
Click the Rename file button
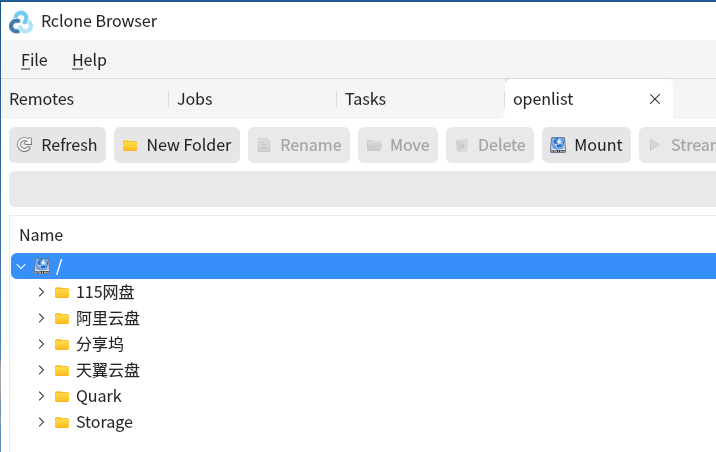point(299,145)
